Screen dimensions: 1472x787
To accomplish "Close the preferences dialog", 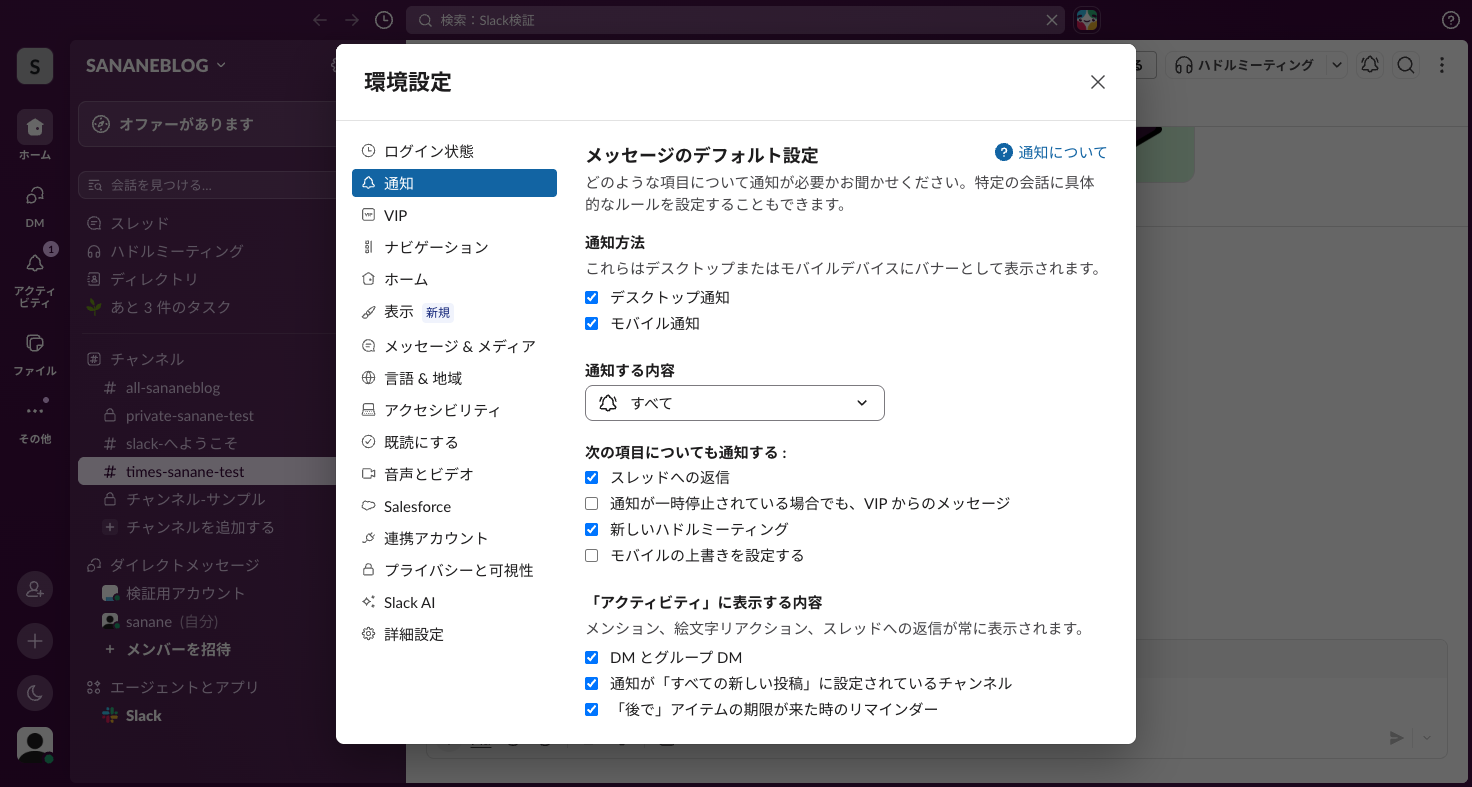I will click(x=1098, y=82).
